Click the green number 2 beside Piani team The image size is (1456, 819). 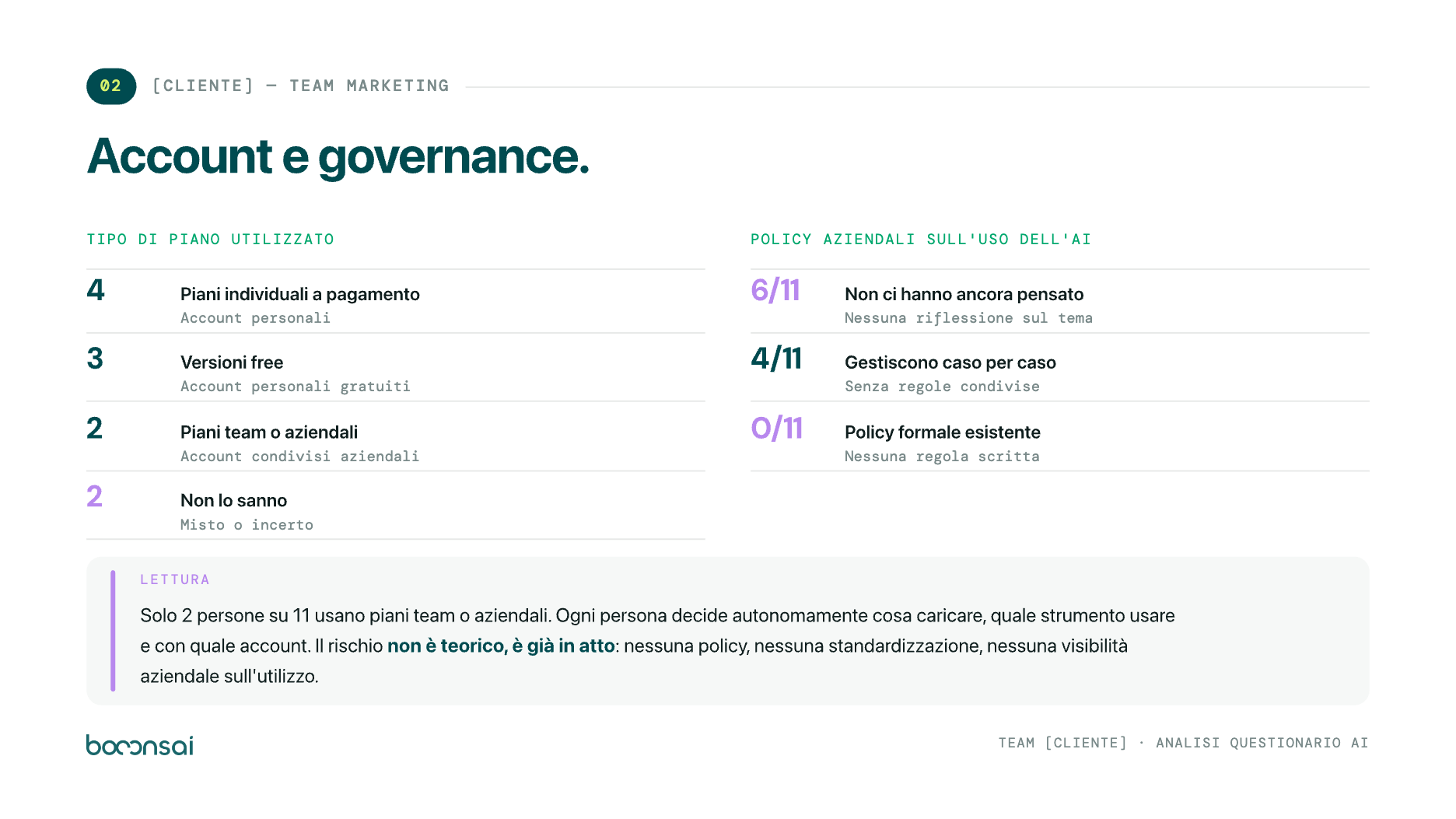click(94, 428)
